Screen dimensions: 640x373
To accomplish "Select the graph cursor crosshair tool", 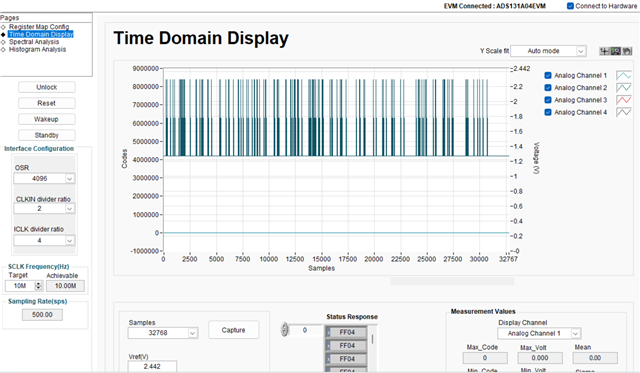I will [x=604, y=51].
